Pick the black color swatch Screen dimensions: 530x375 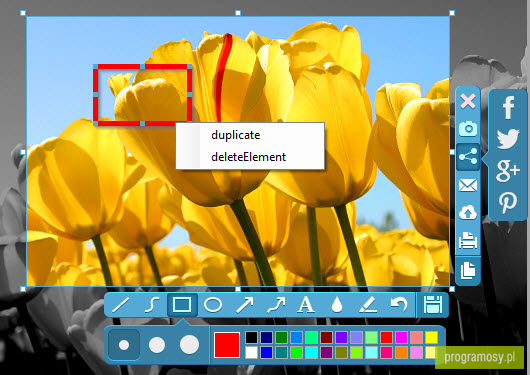click(x=251, y=337)
